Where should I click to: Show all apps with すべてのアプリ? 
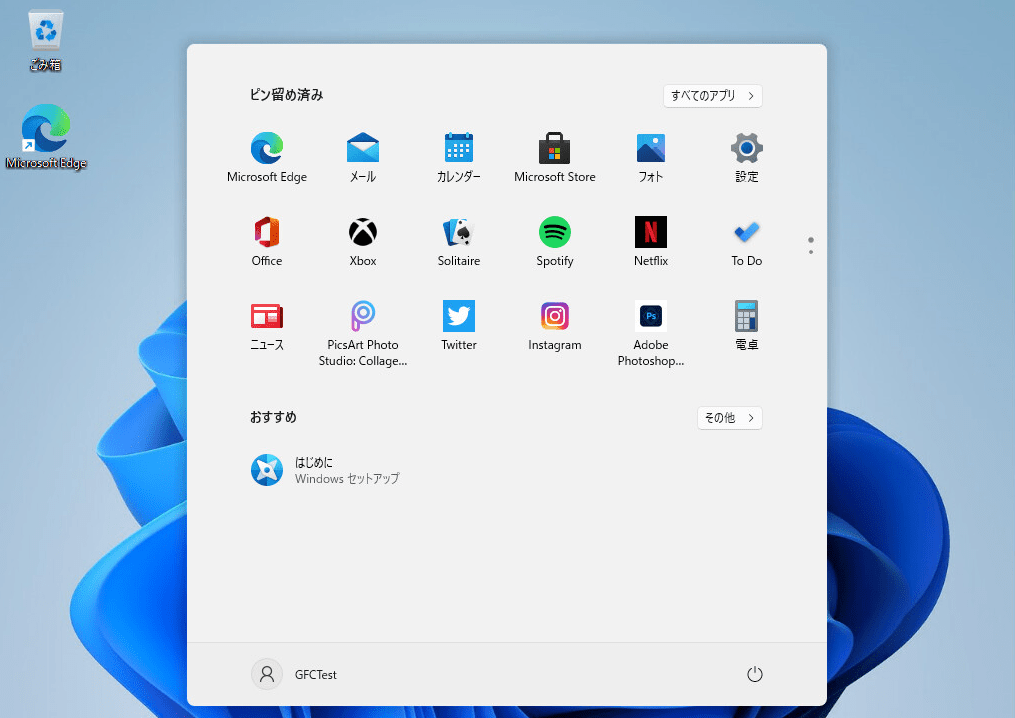pos(712,96)
